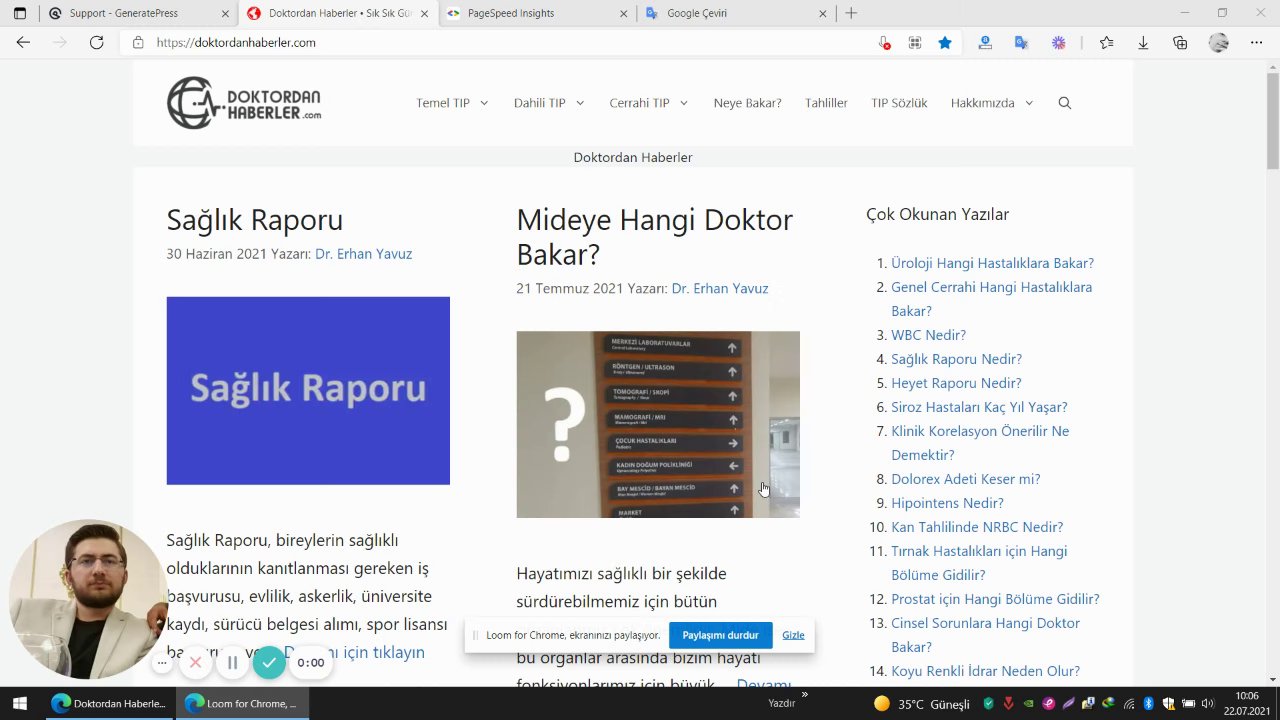This screenshot has width=1280, height=720.
Task: Click the blocked microphone icon in address bar
Action: (884, 43)
